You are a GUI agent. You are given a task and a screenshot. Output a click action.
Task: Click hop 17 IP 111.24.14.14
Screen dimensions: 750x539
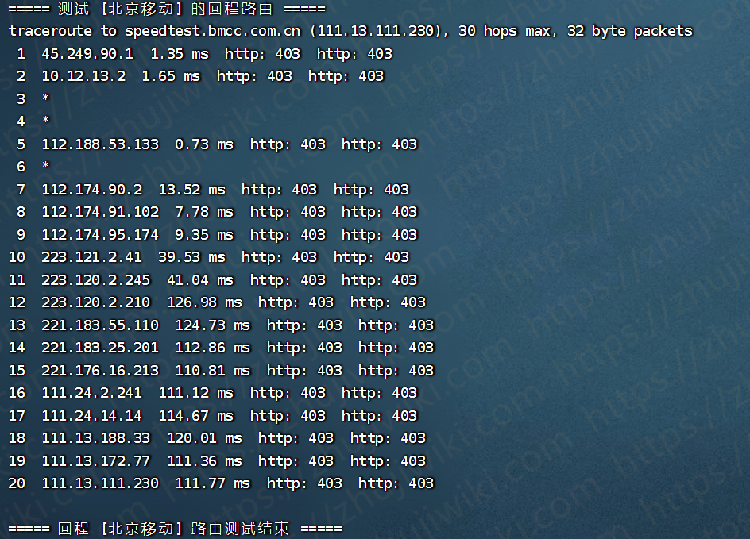tap(92, 416)
